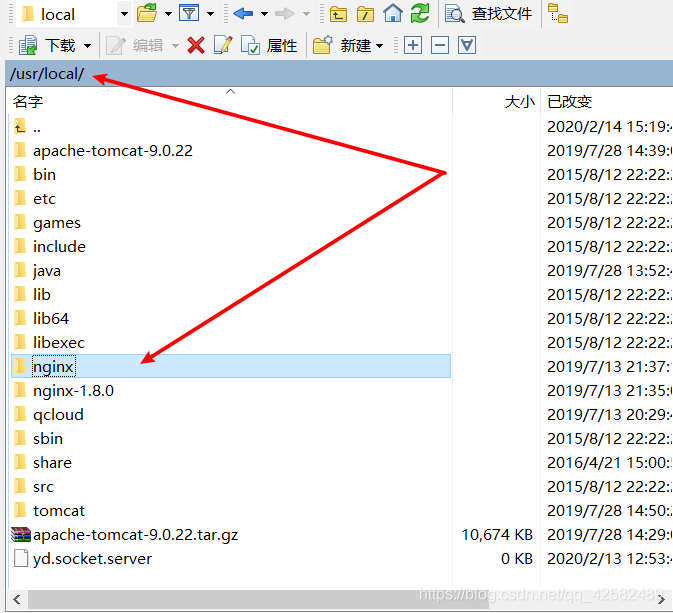Click the rename file icon
The width and height of the screenshot is (673, 613).
click(x=223, y=45)
